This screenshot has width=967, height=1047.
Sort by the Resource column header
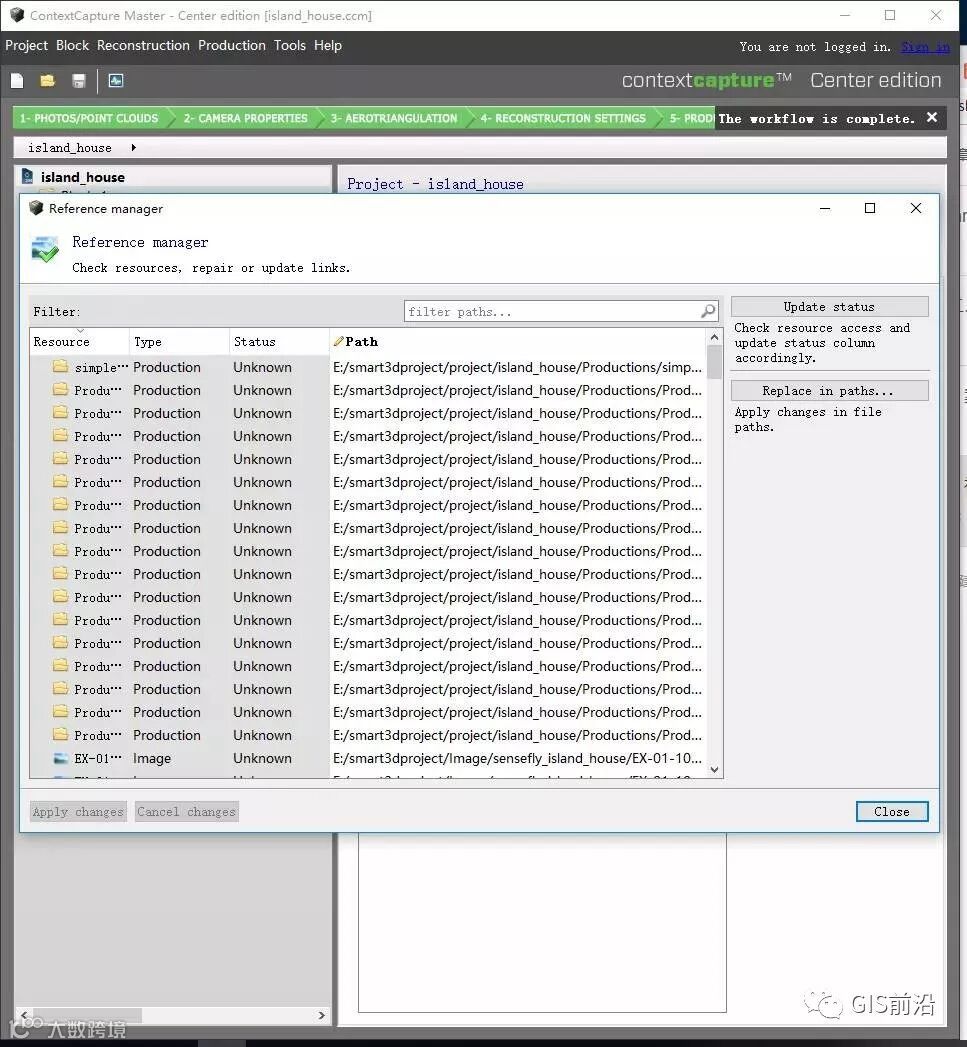tap(79, 341)
